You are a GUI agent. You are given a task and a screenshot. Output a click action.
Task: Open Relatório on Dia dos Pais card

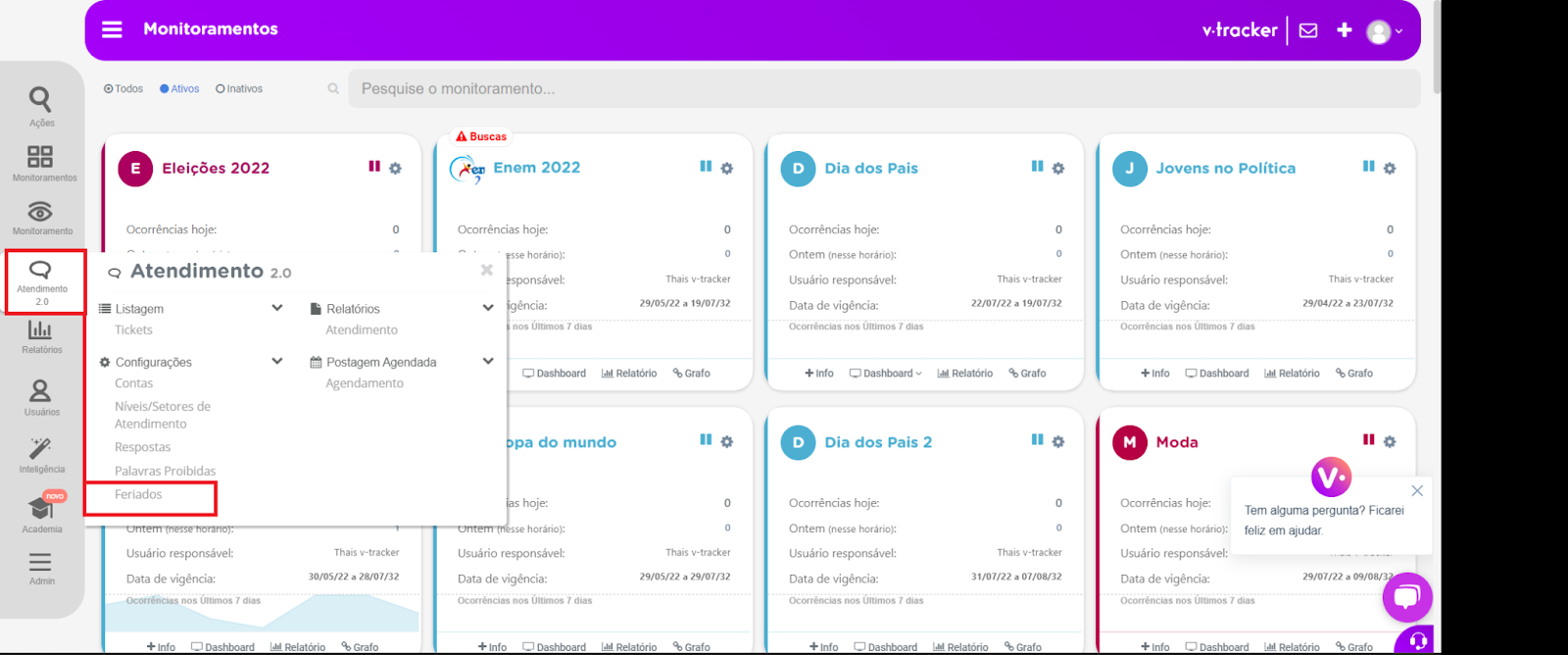965,374
